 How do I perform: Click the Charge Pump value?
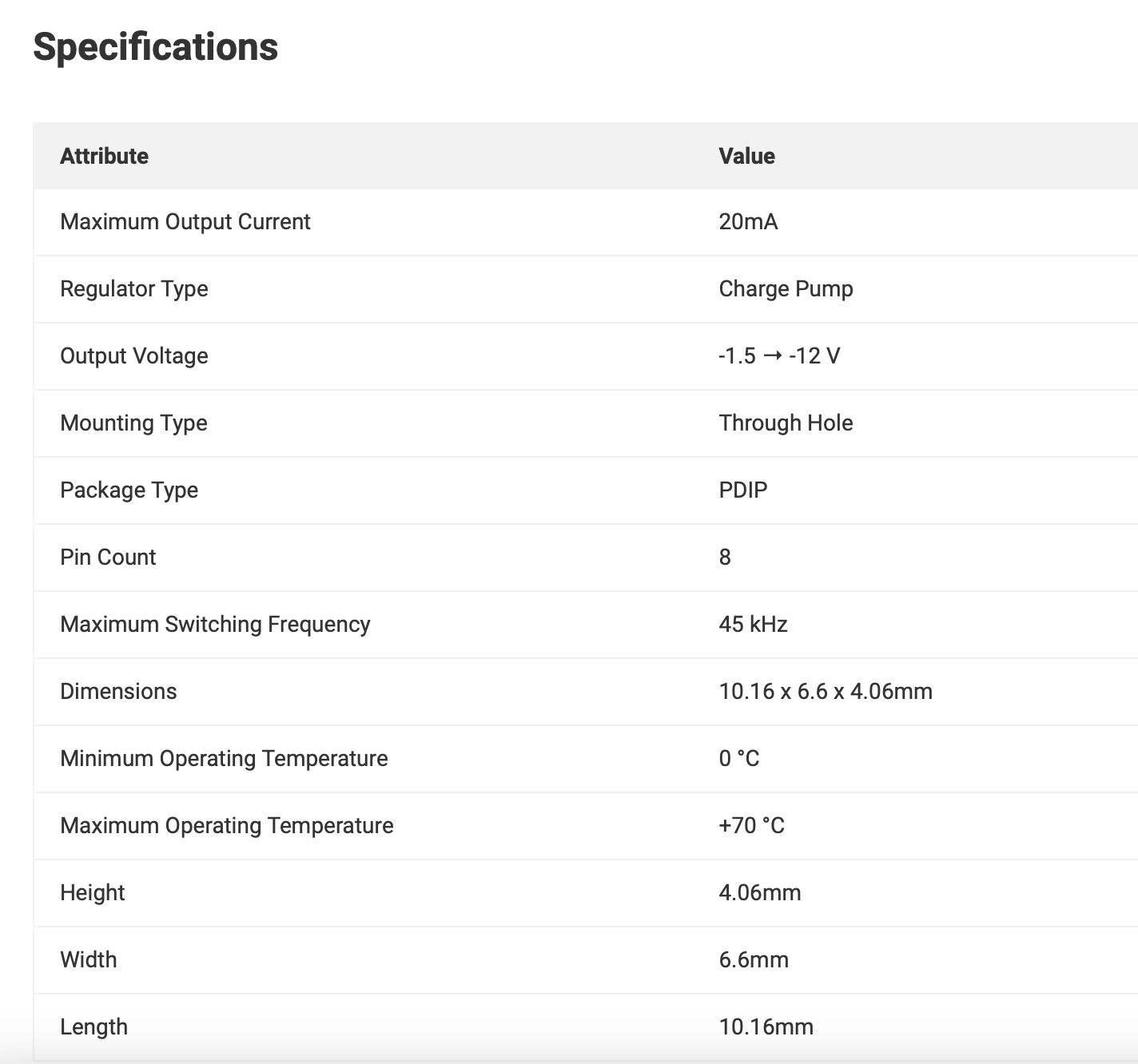click(786, 289)
